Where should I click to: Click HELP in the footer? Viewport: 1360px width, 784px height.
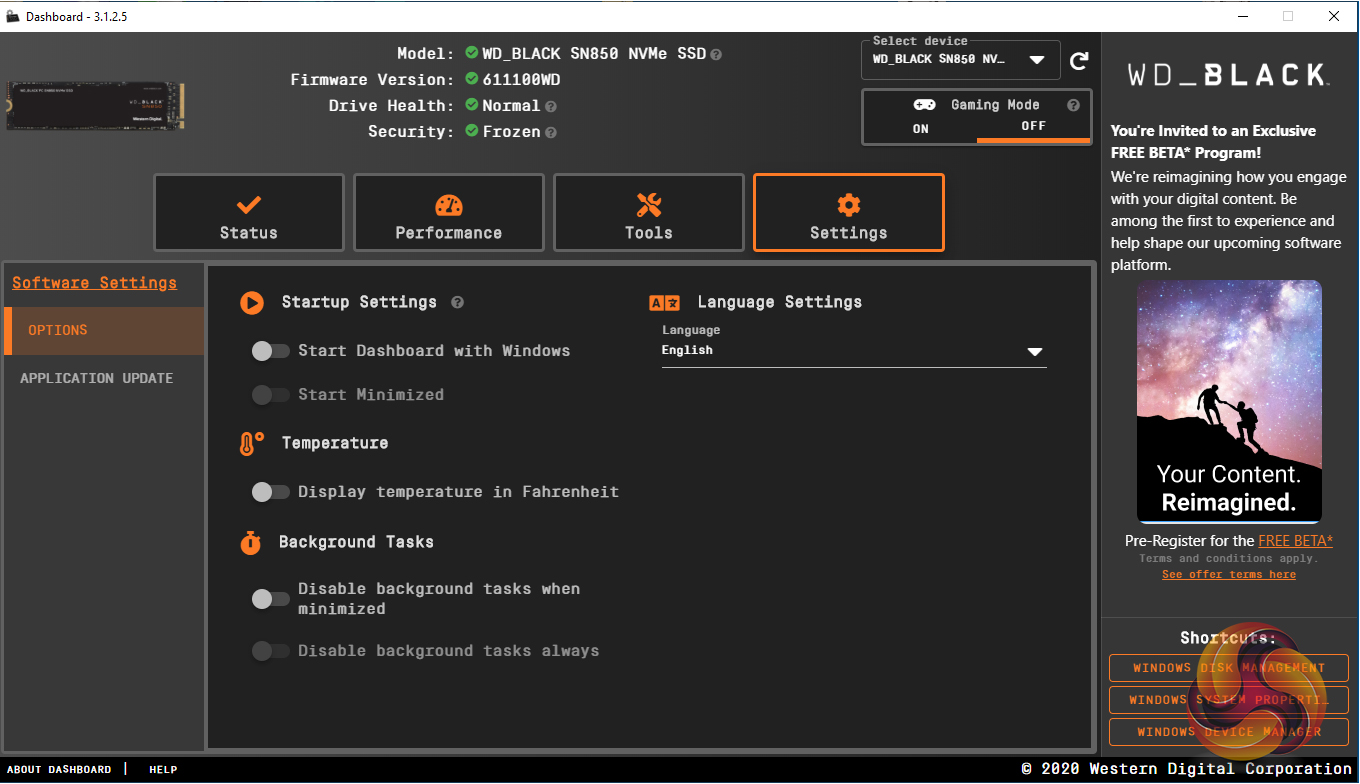click(x=163, y=770)
